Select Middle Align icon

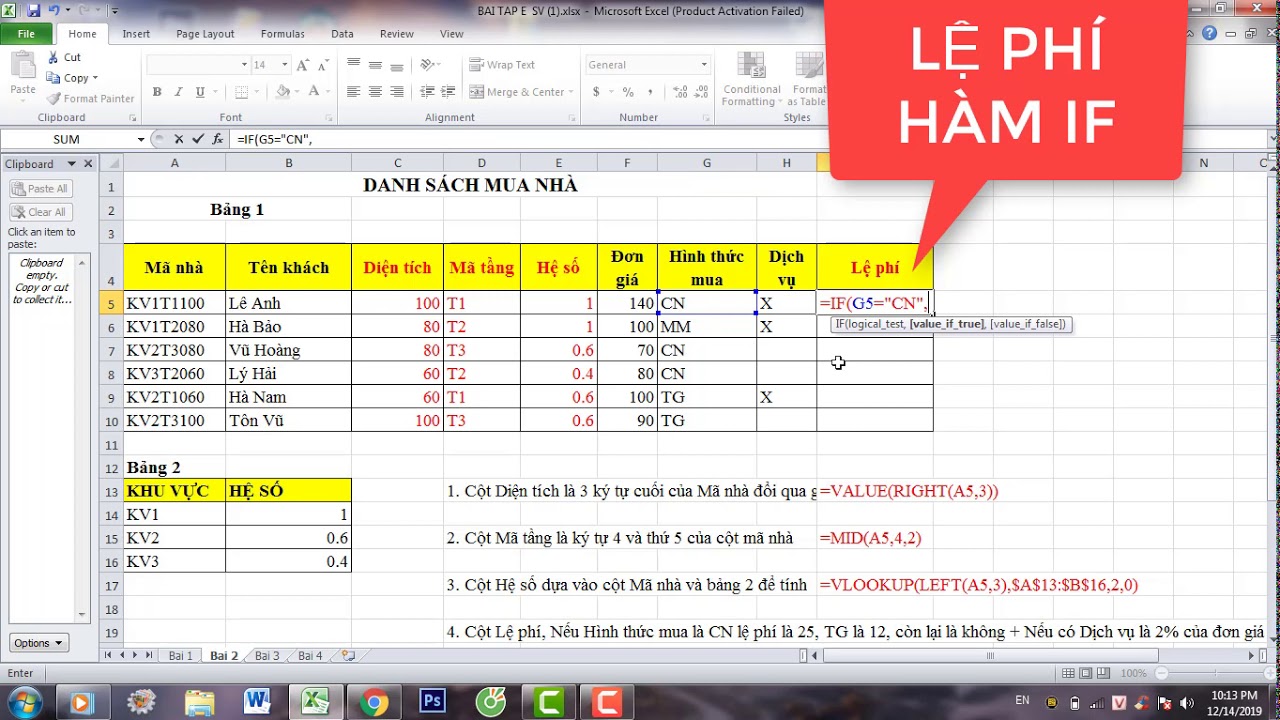coord(375,64)
